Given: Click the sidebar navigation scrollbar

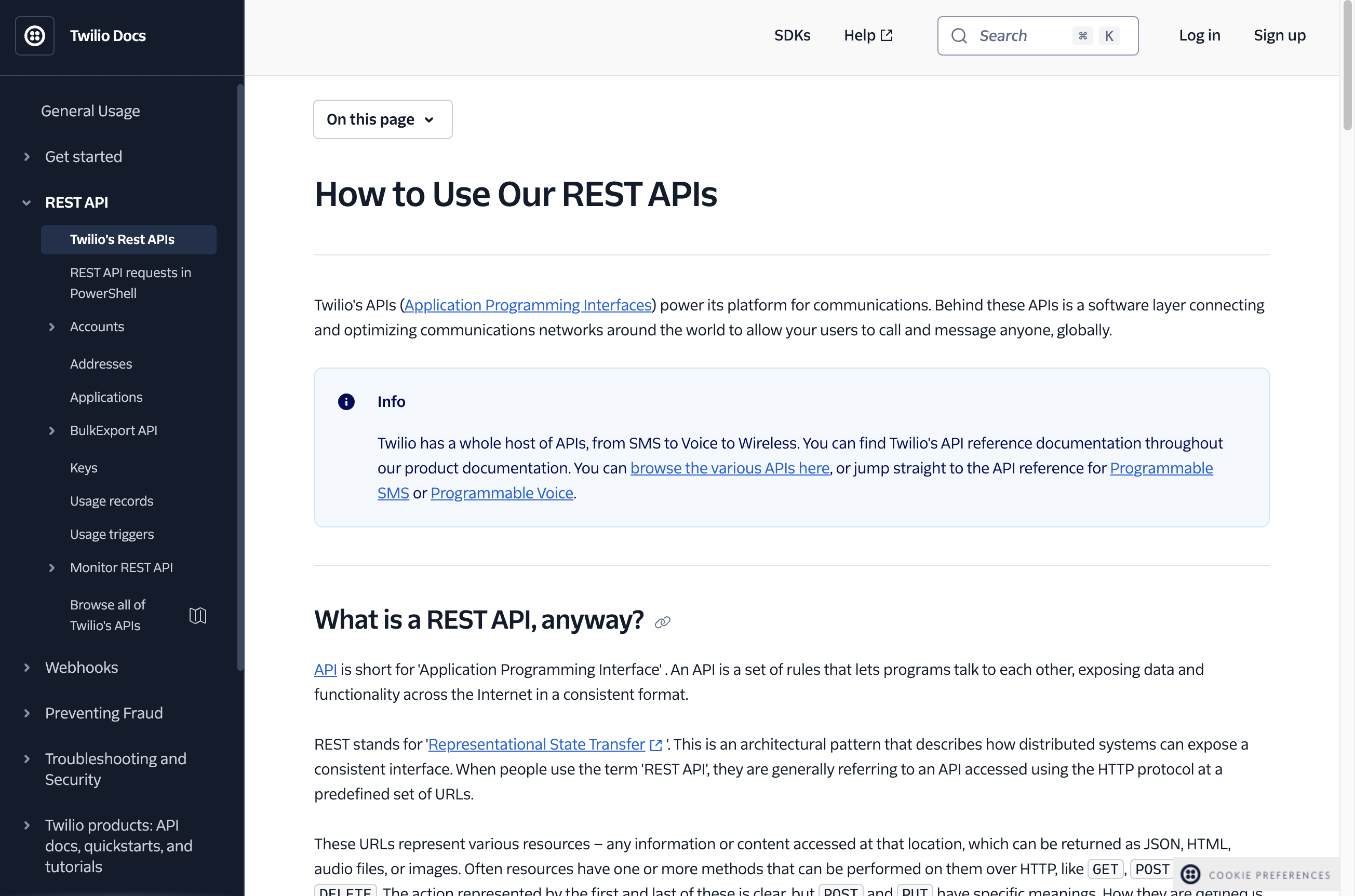Looking at the screenshot, I should [240, 377].
